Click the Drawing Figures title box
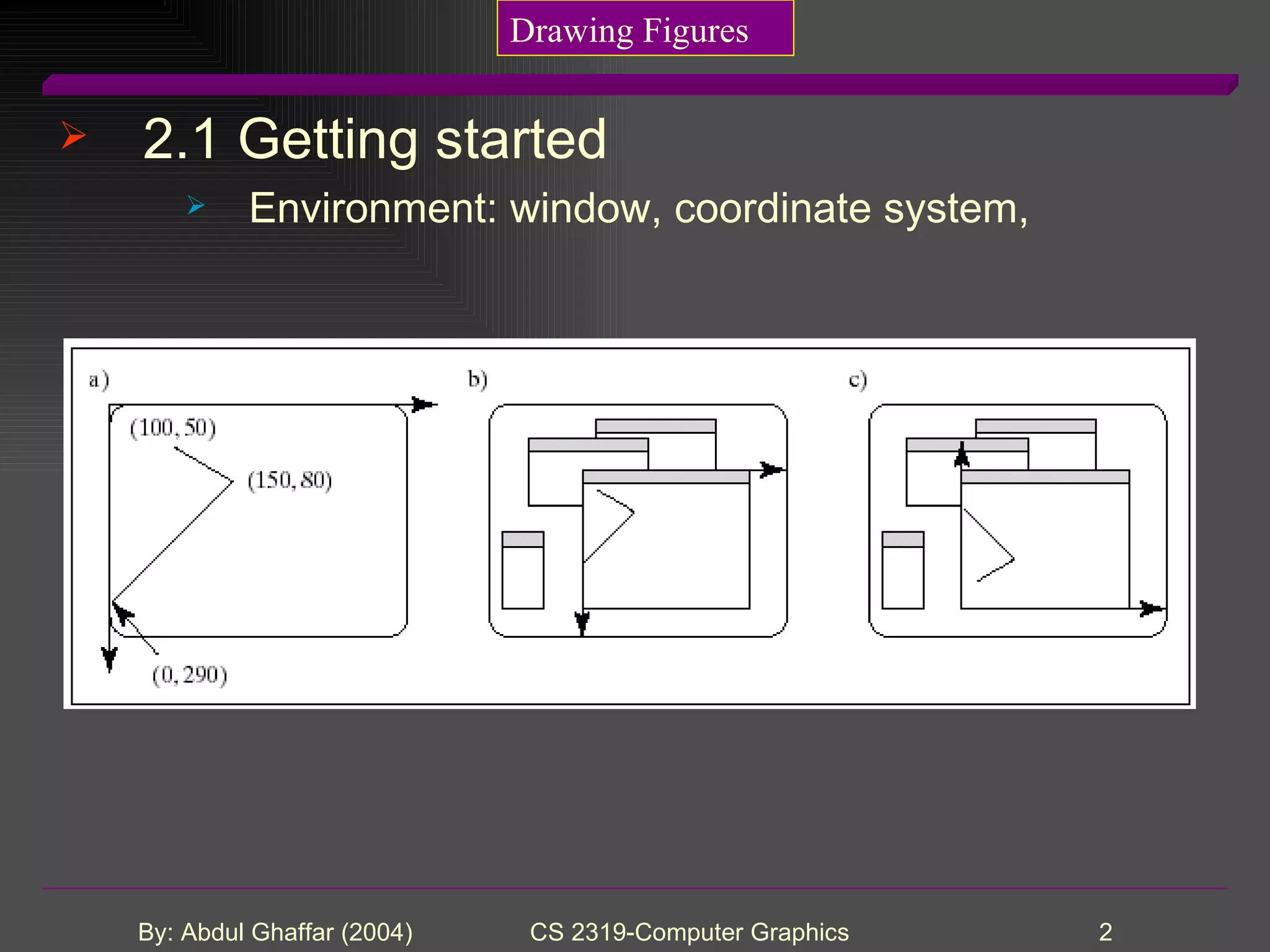 tap(645, 29)
